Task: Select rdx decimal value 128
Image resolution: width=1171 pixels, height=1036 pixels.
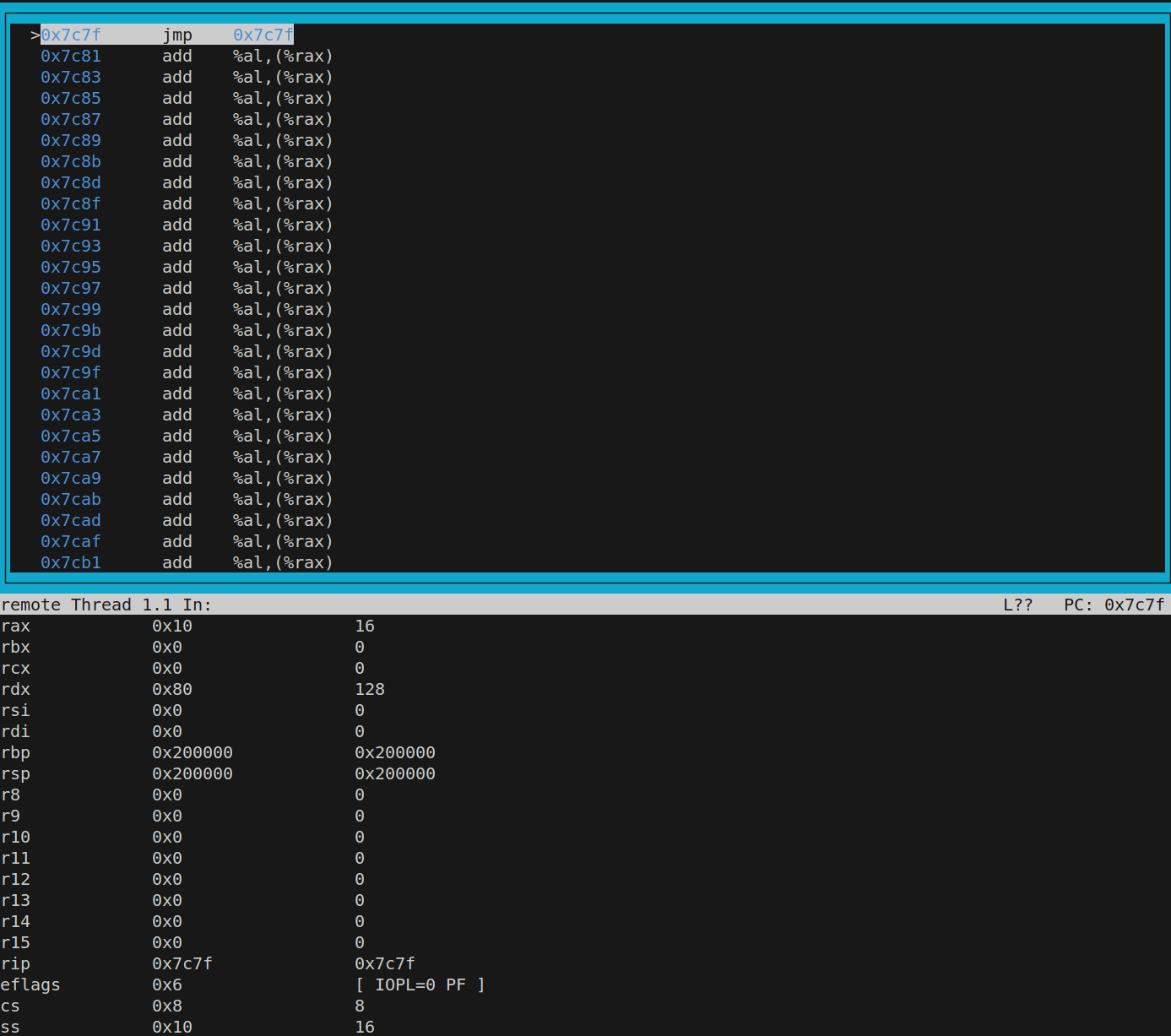Action: click(370, 689)
